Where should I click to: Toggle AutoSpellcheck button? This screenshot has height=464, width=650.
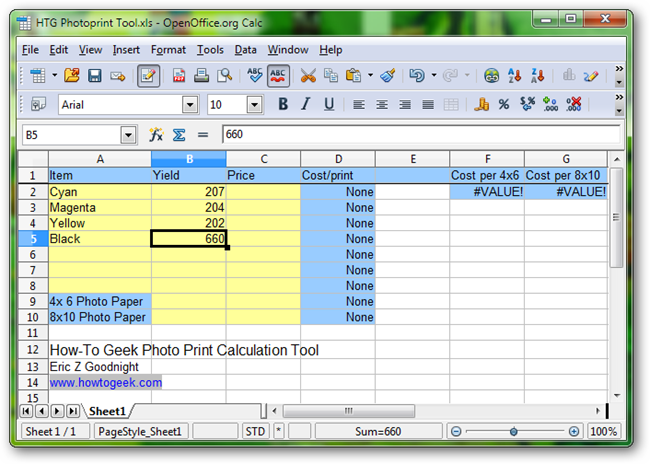(x=277, y=75)
